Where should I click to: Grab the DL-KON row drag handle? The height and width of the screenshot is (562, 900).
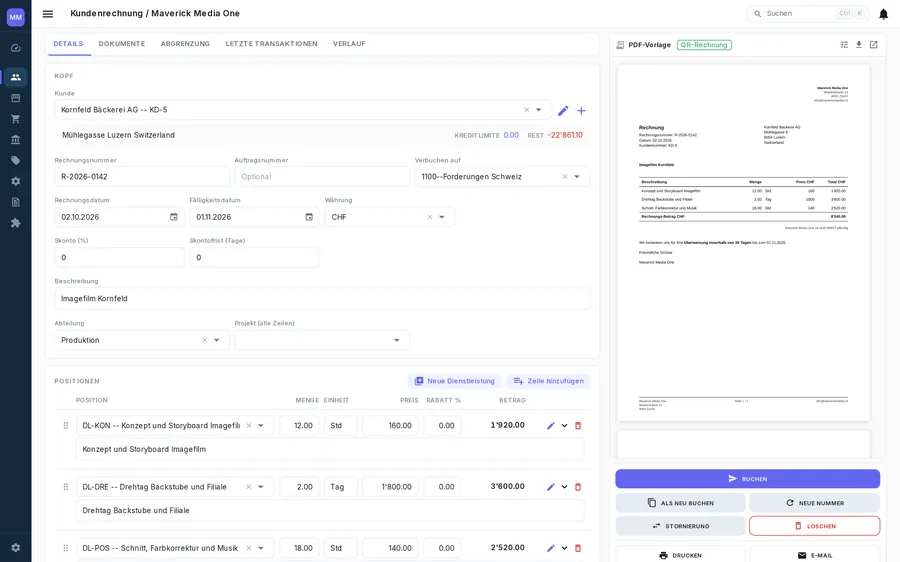[x=65, y=425]
